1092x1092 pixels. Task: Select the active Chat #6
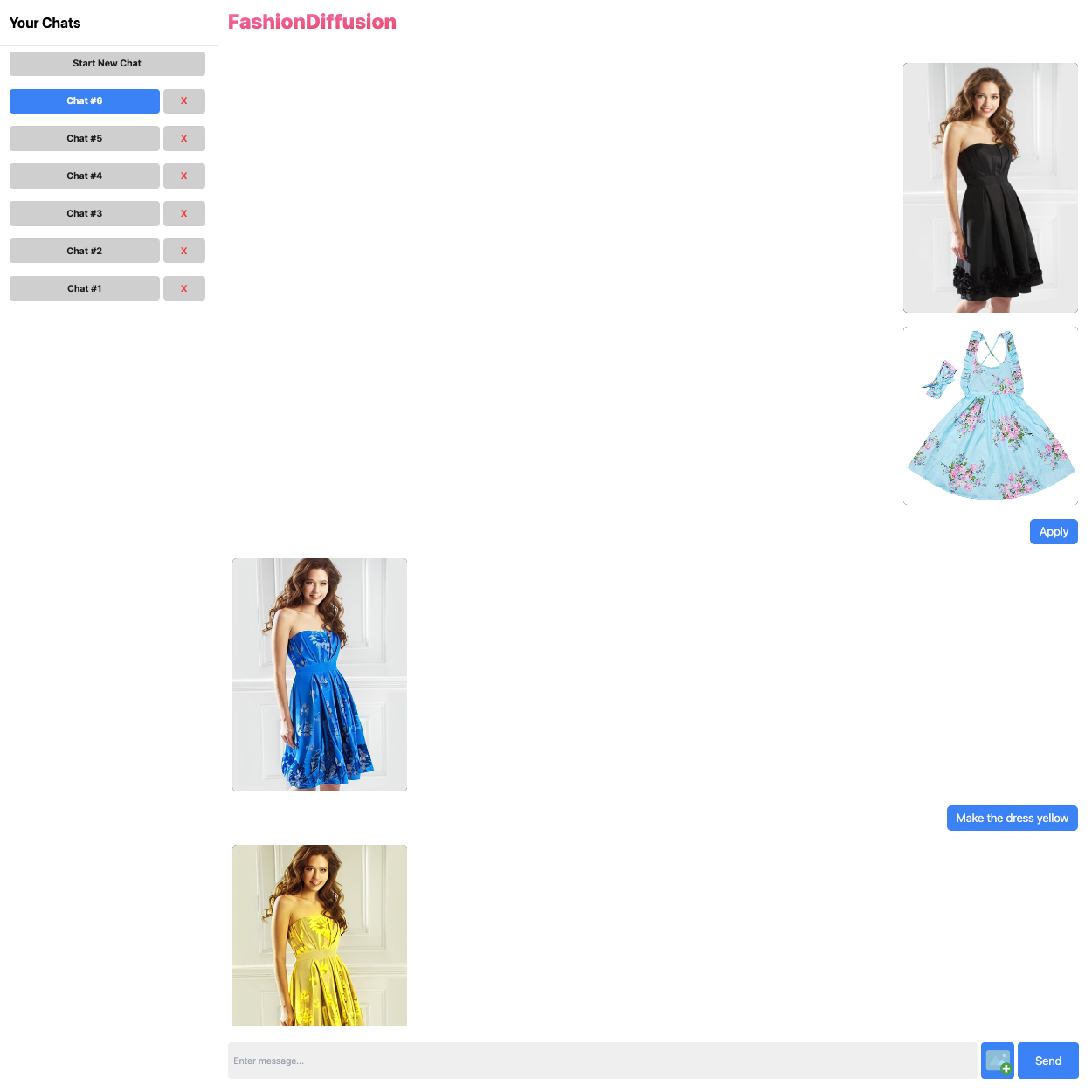84,100
